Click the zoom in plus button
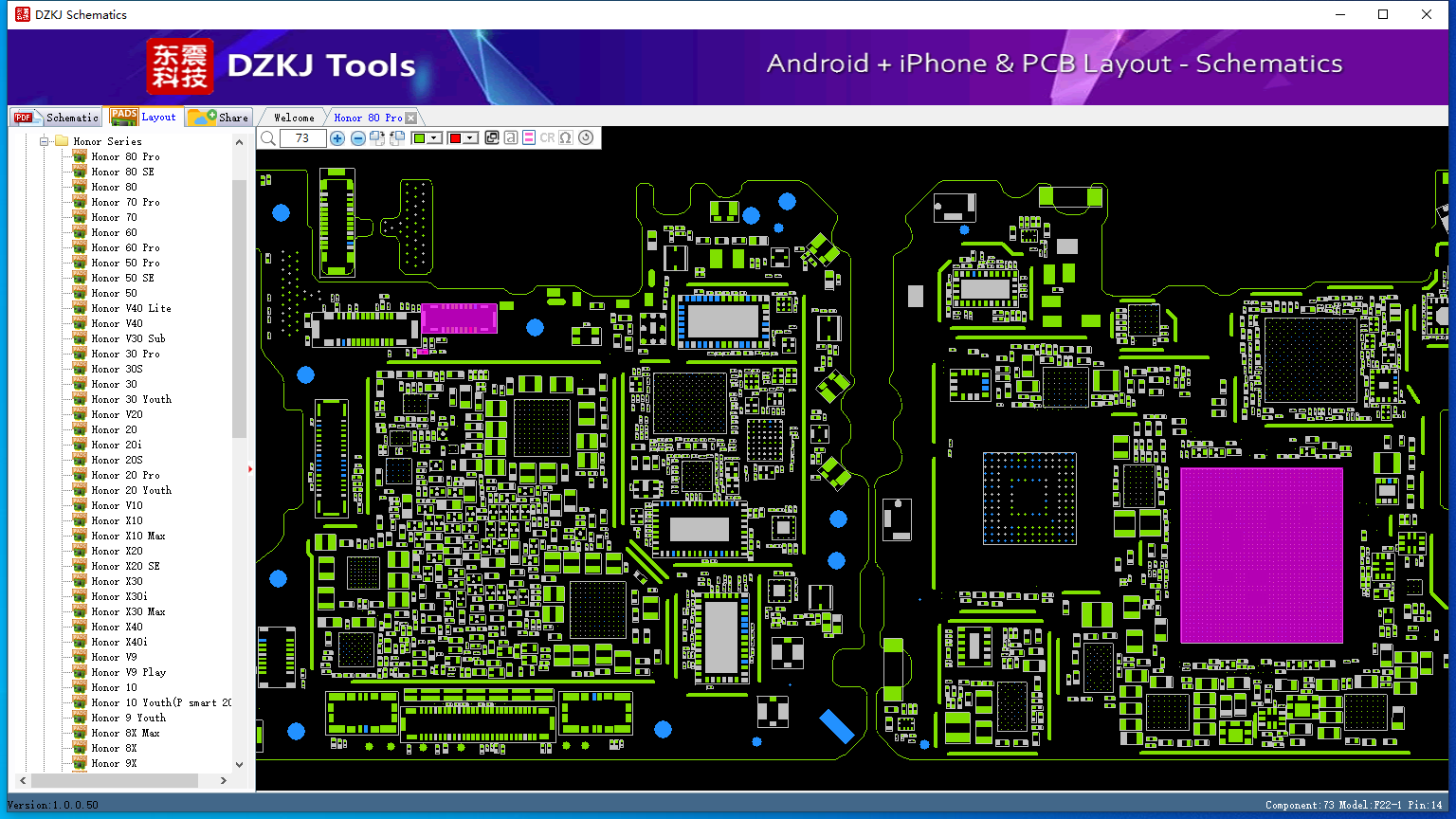The image size is (1456, 819). click(337, 138)
